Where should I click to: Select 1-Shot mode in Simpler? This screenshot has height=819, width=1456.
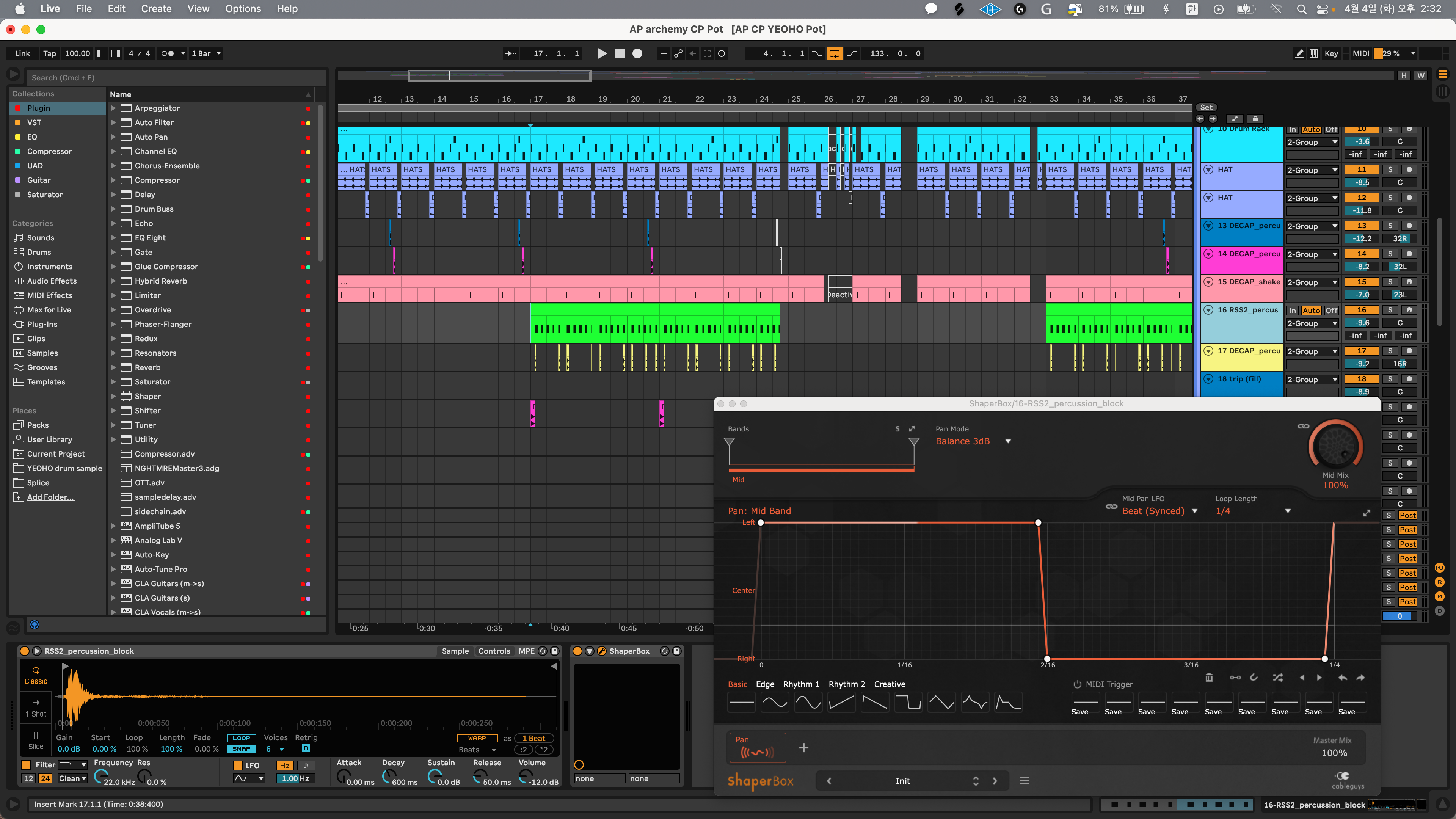(x=36, y=708)
